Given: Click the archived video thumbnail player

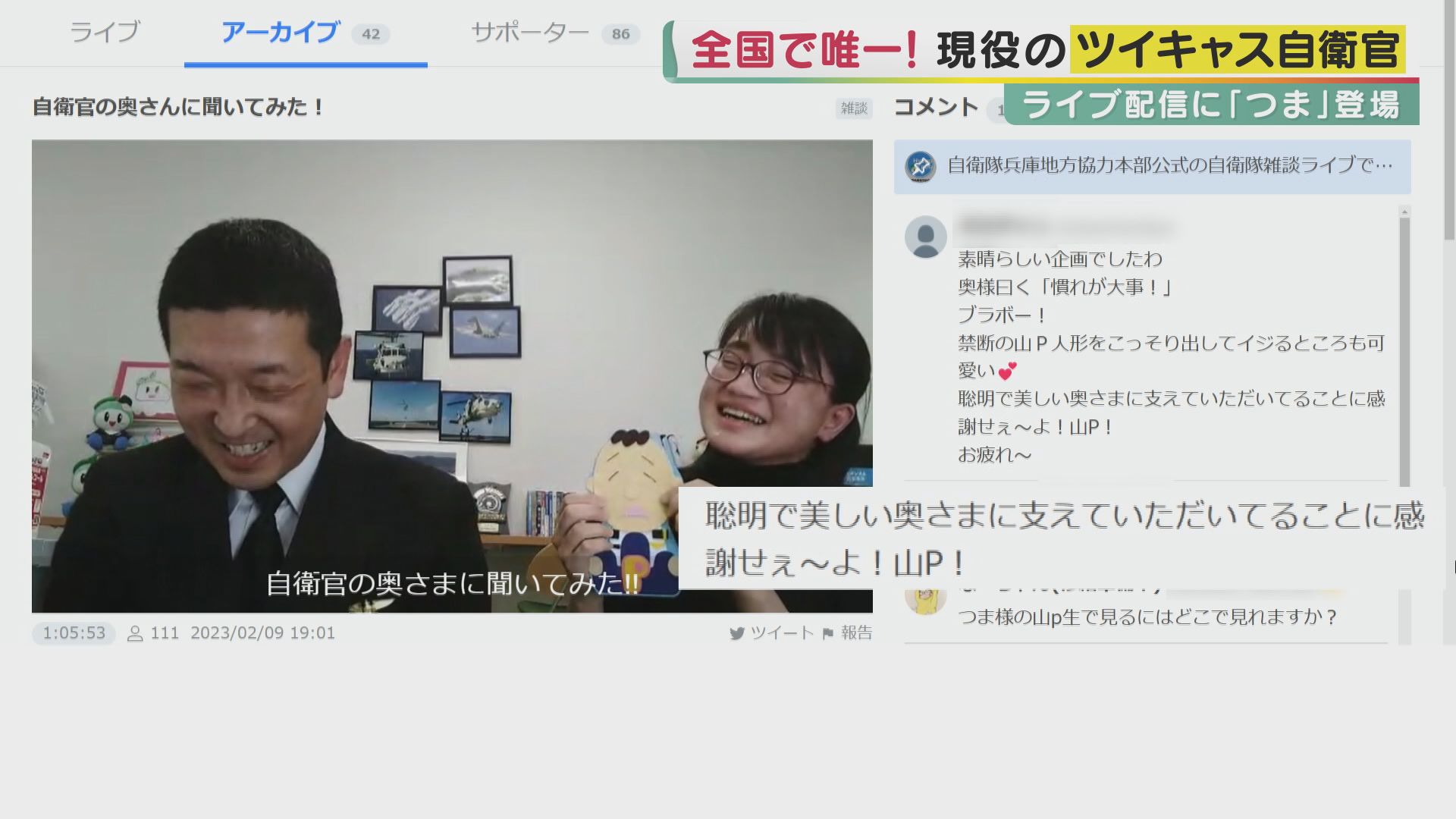Looking at the screenshot, I should (452, 375).
